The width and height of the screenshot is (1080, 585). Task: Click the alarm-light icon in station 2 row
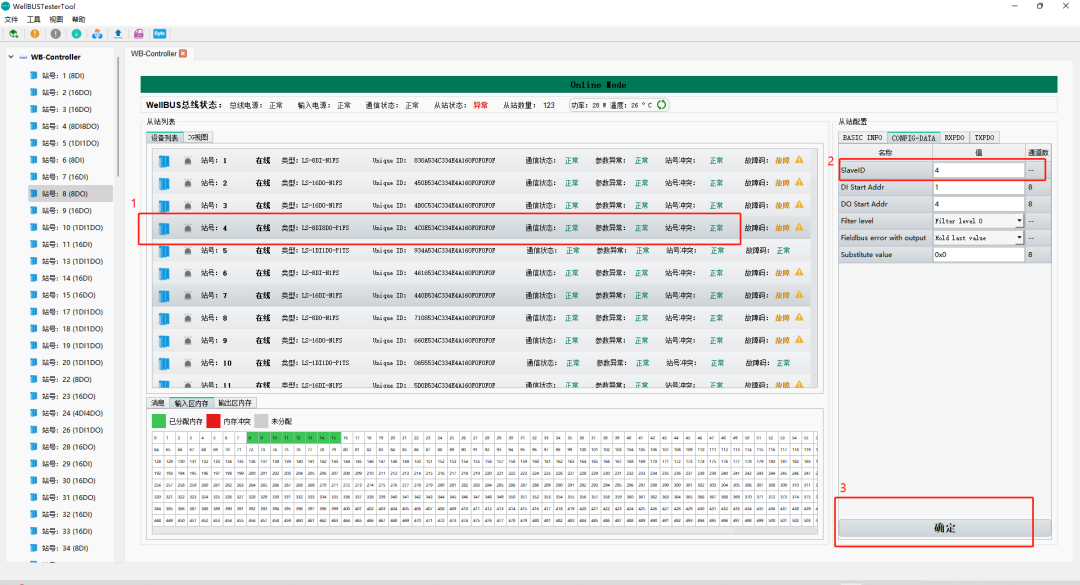click(x=187, y=183)
